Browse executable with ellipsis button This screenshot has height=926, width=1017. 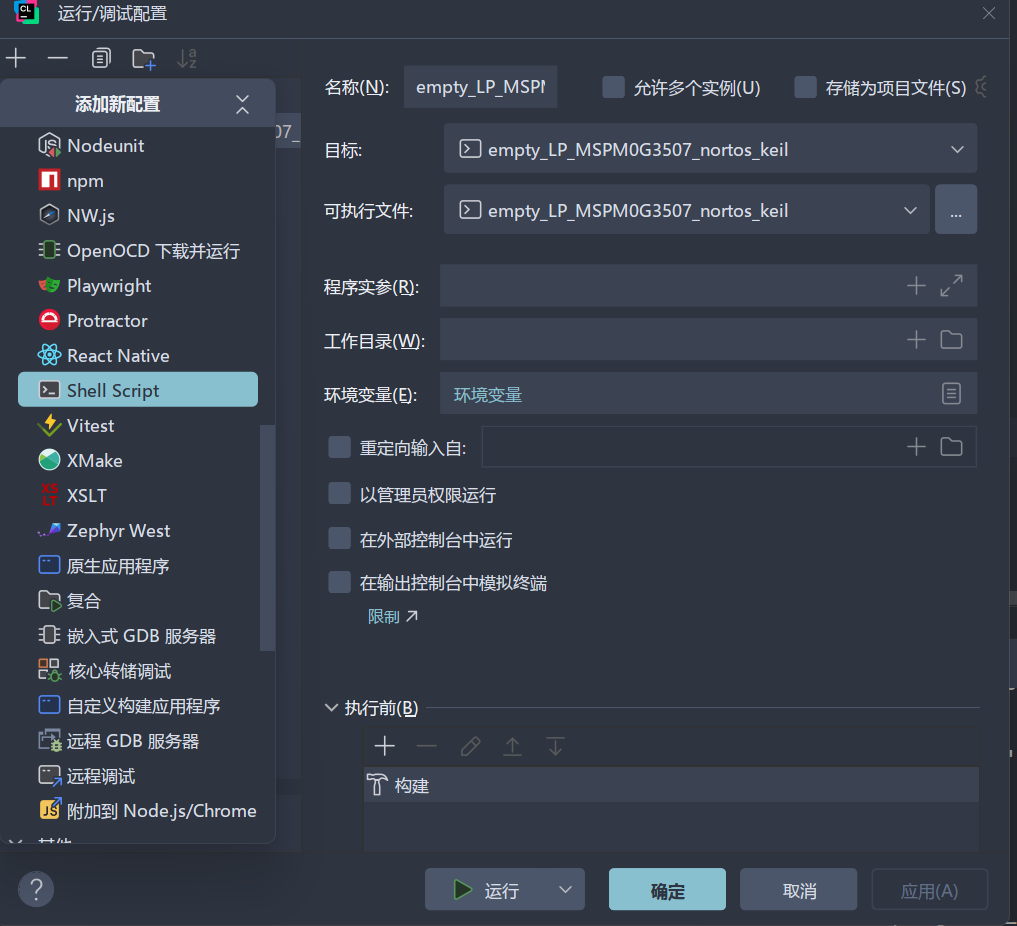956,209
